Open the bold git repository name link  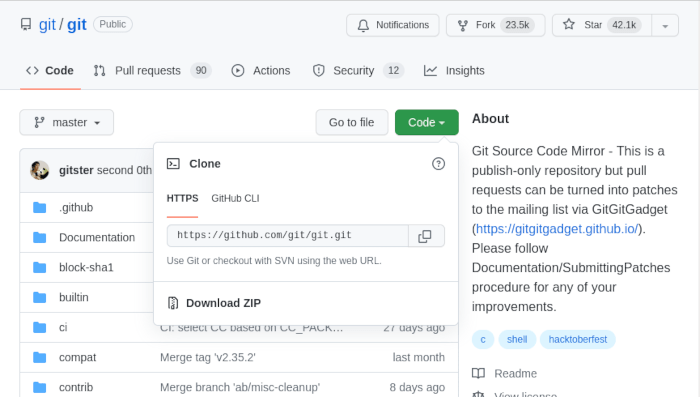pos(77,25)
